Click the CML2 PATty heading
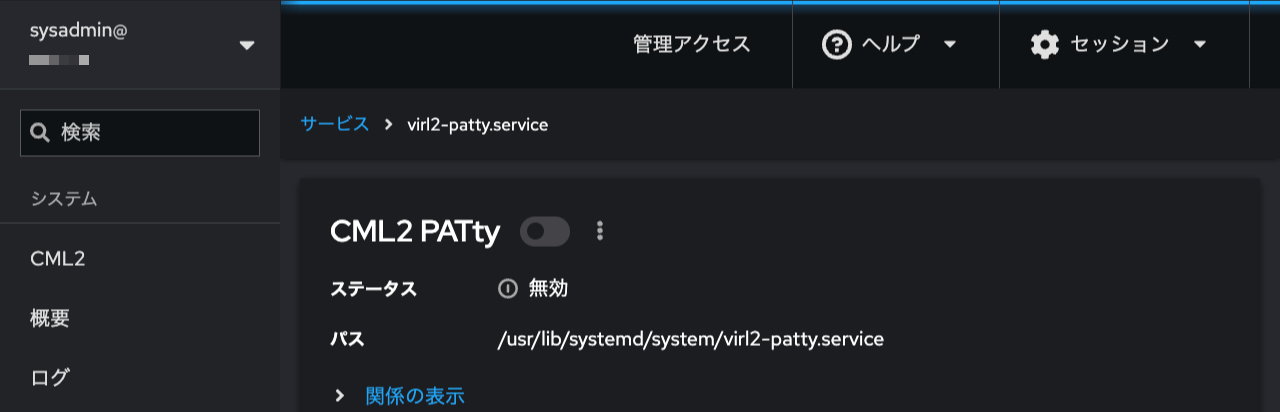Screen dimensions: 1280x412 [x=415, y=231]
